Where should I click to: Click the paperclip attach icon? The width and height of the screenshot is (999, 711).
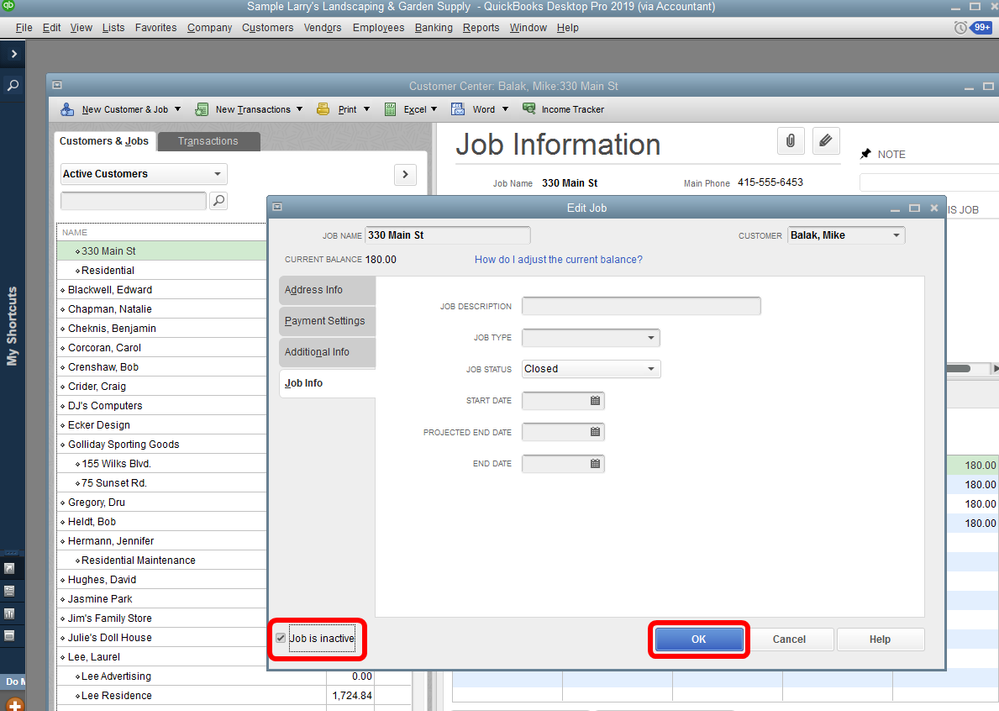point(790,141)
